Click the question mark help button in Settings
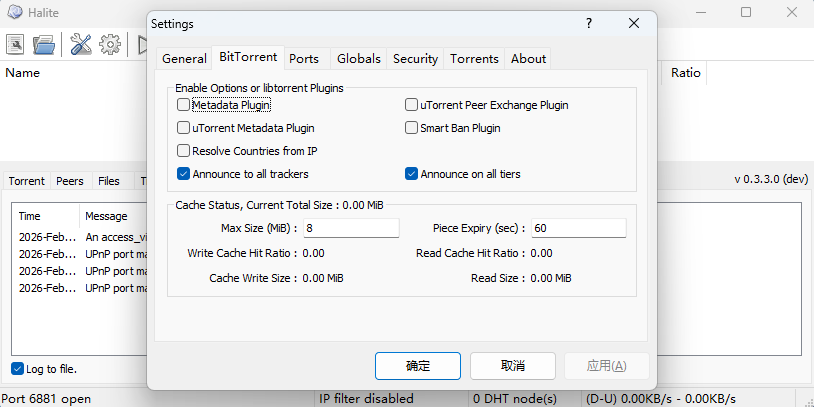The image size is (814, 407). (588, 23)
